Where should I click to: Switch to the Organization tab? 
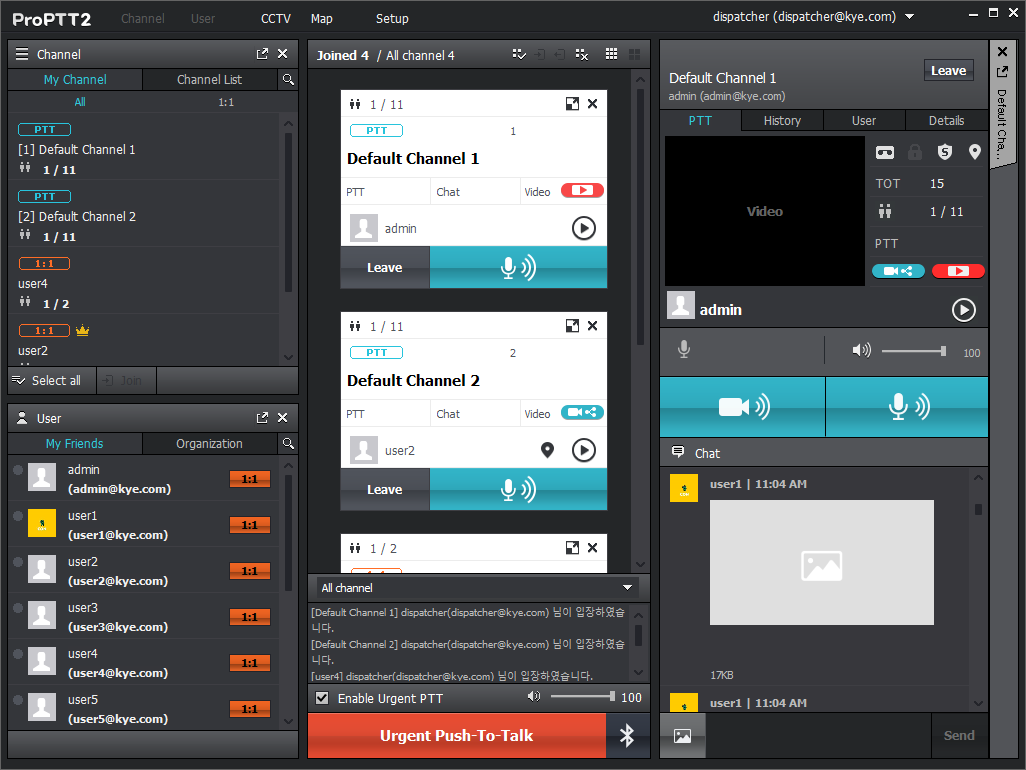click(209, 444)
